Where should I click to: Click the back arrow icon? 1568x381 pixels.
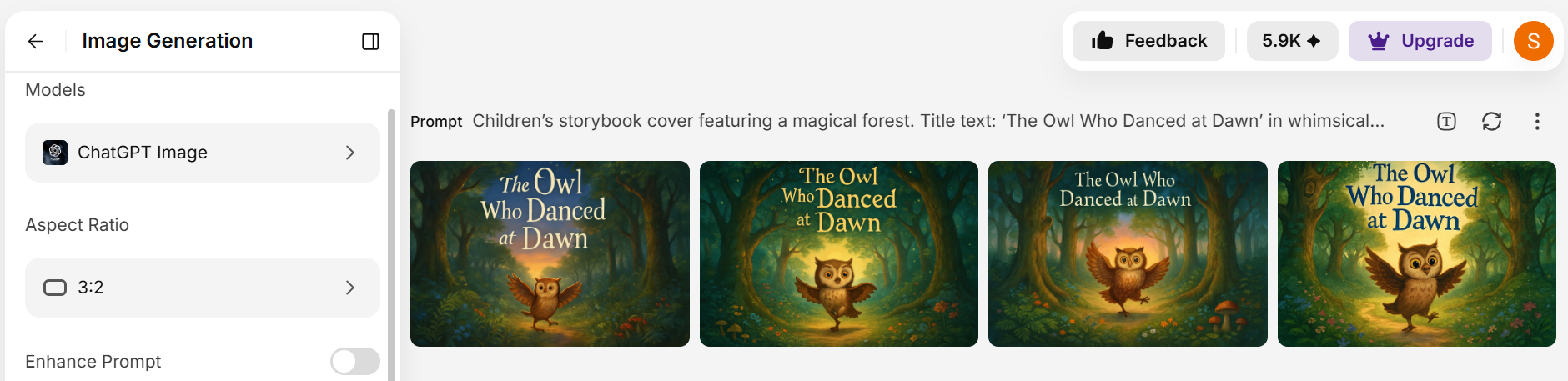point(35,41)
